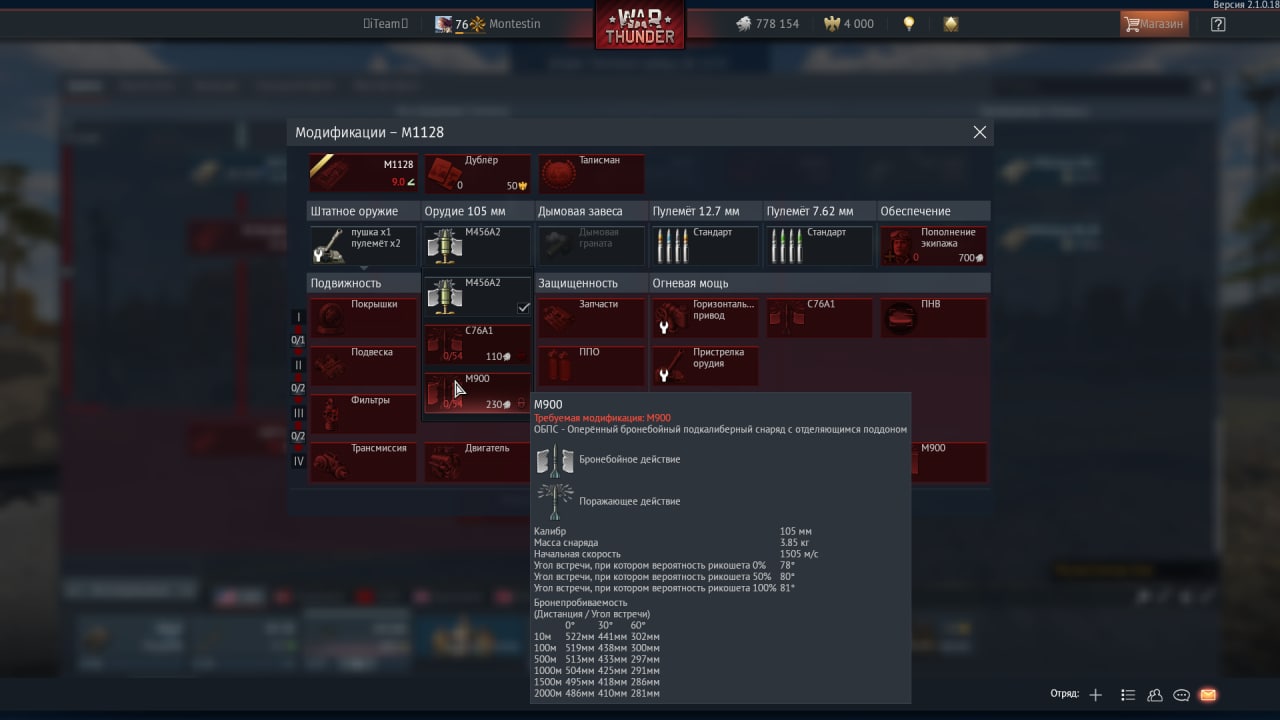Click the iTeam squadron tag
The height and width of the screenshot is (720, 1280).
(385, 24)
